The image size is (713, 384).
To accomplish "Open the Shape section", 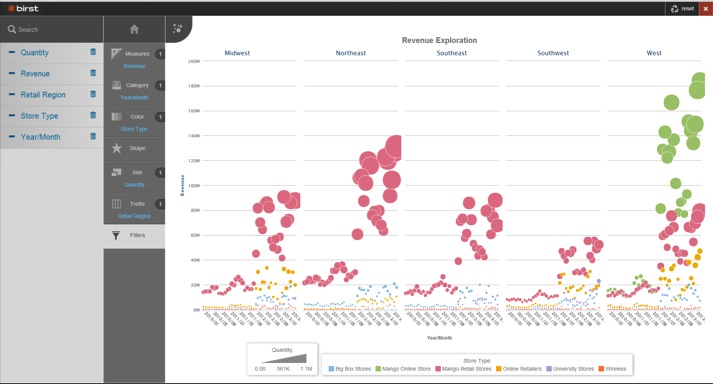I will 135,149.
